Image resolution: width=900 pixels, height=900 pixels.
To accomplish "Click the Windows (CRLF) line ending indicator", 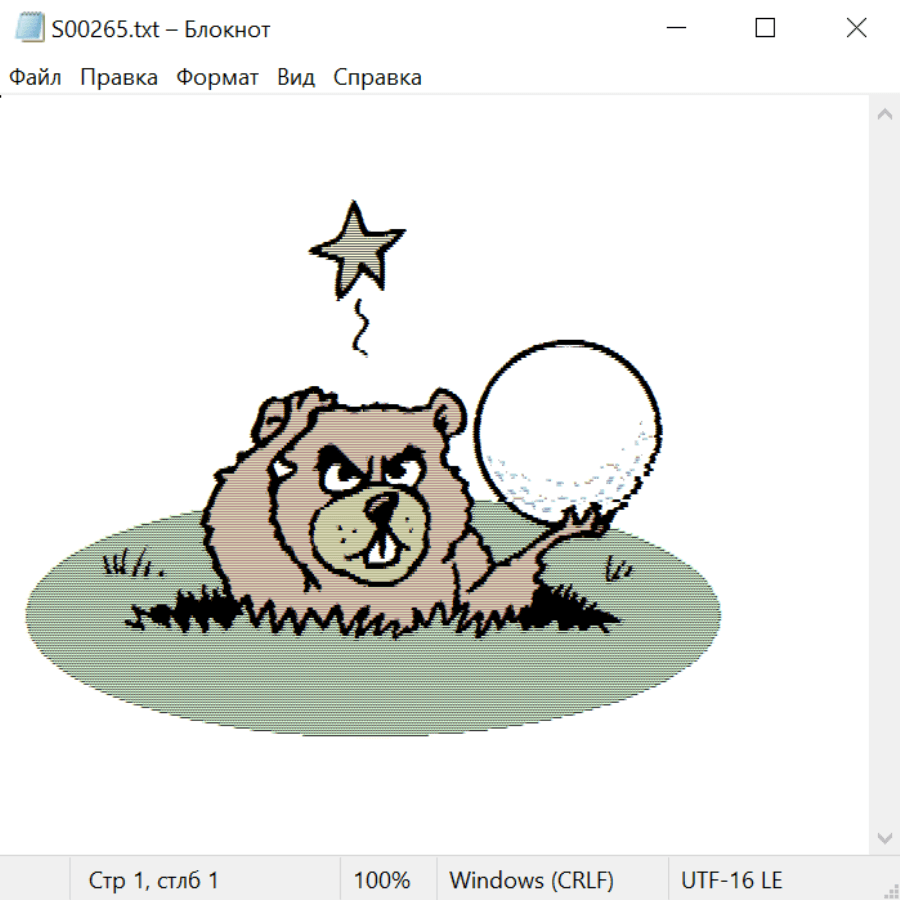I will 531,881.
